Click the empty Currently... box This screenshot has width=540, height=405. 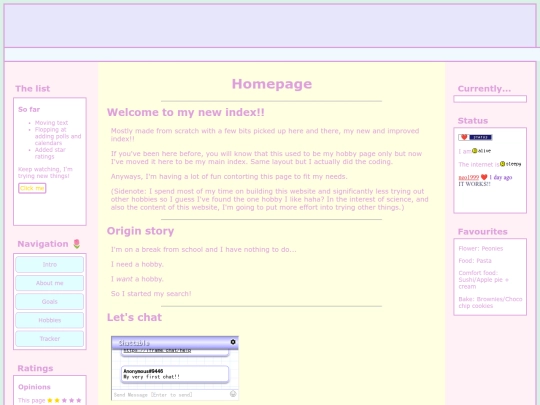pyautogui.click(x=490, y=99)
